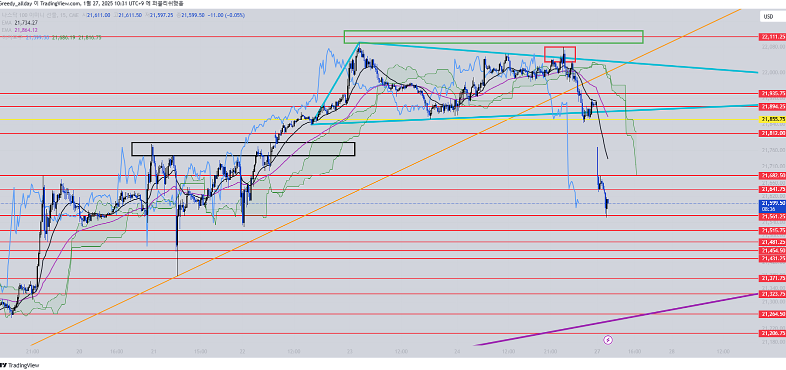Image resolution: width=786 pixels, height=370 pixels.
Task: Click the purple lightning event icon
Action: click(x=608, y=340)
